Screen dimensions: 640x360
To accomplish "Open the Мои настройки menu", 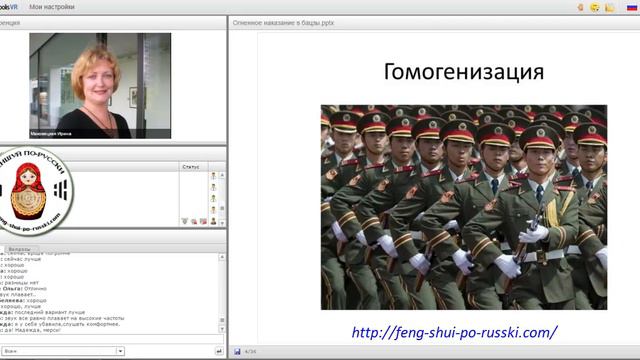I will click(52, 7).
